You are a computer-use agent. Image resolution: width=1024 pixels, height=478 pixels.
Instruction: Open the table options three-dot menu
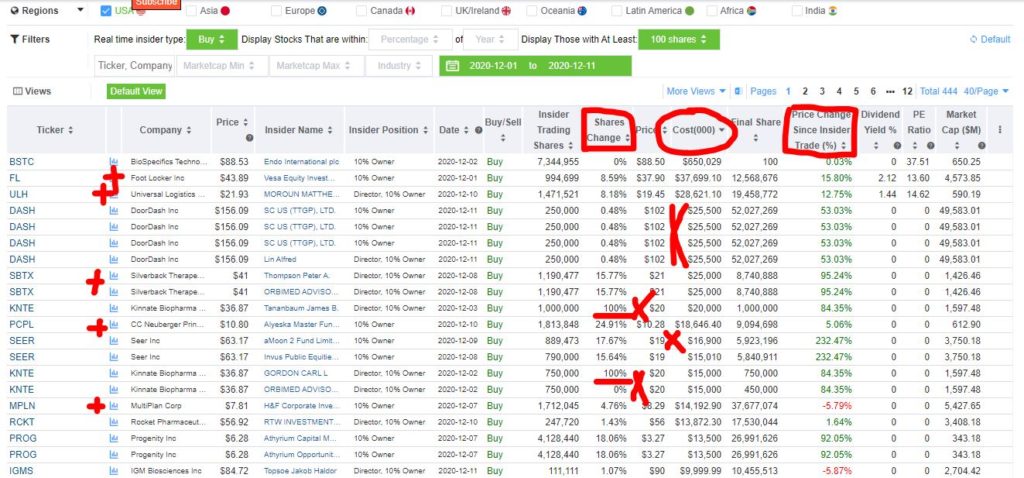pyautogui.click(x=1000, y=130)
